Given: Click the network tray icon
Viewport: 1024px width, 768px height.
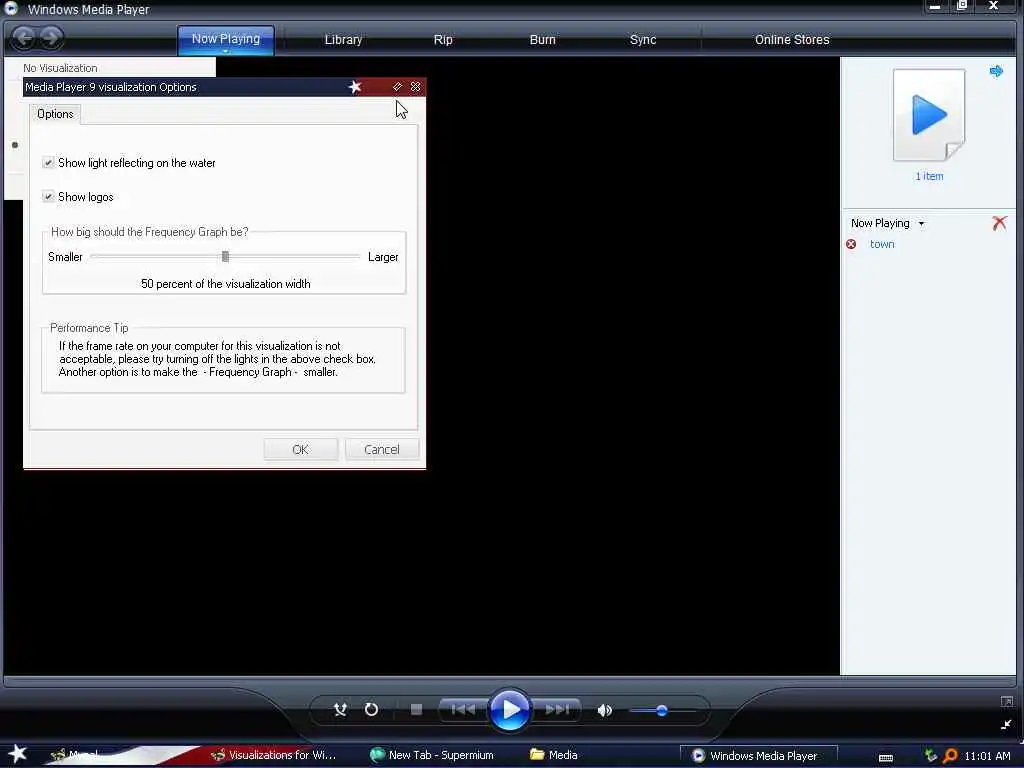Looking at the screenshot, I should point(931,756).
